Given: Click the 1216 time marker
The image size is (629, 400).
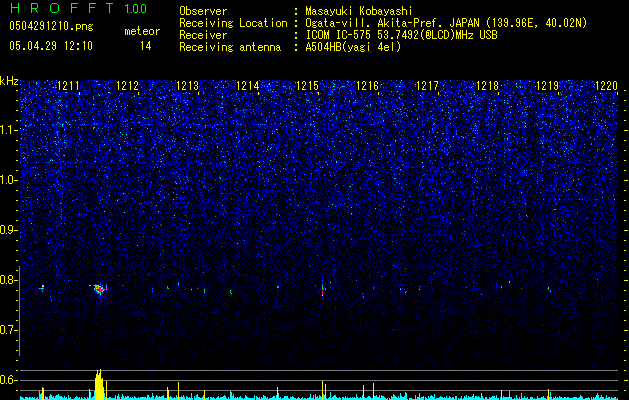Looking at the screenshot, I should click(x=367, y=86).
